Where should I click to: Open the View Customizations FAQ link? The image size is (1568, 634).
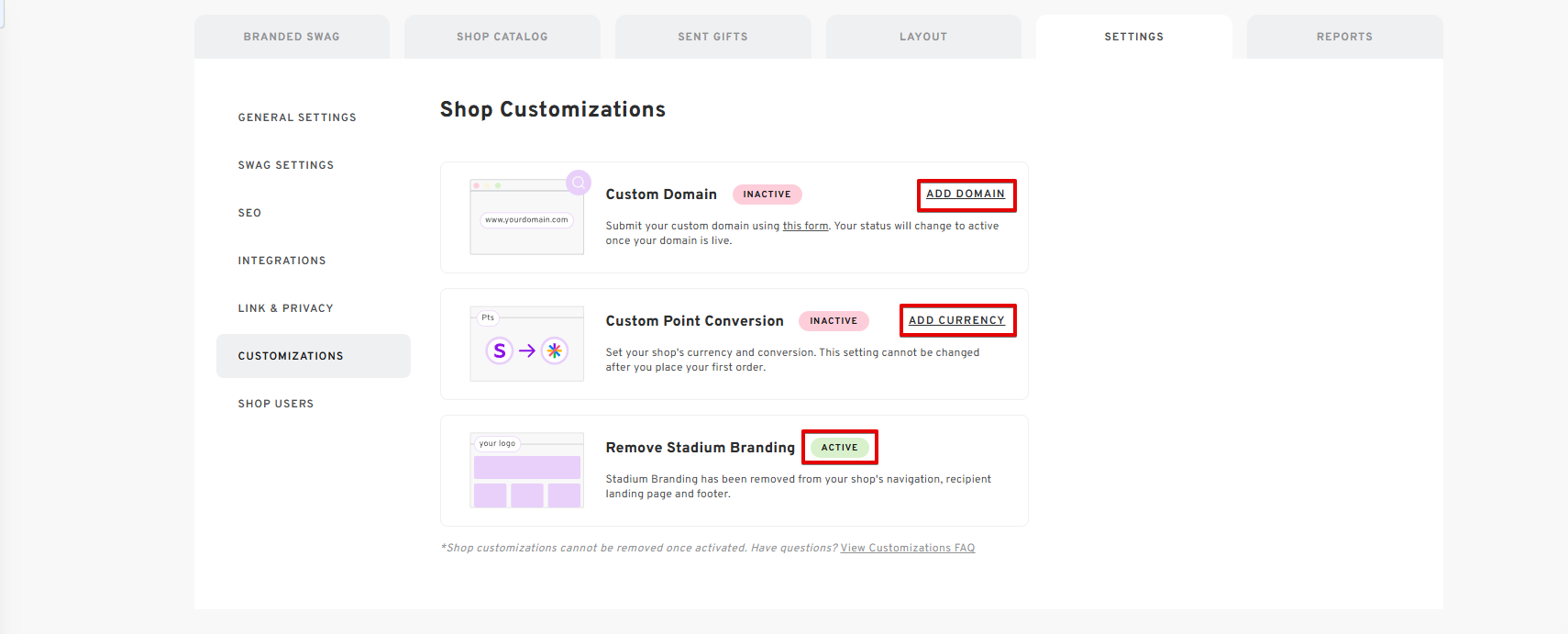coord(908,548)
